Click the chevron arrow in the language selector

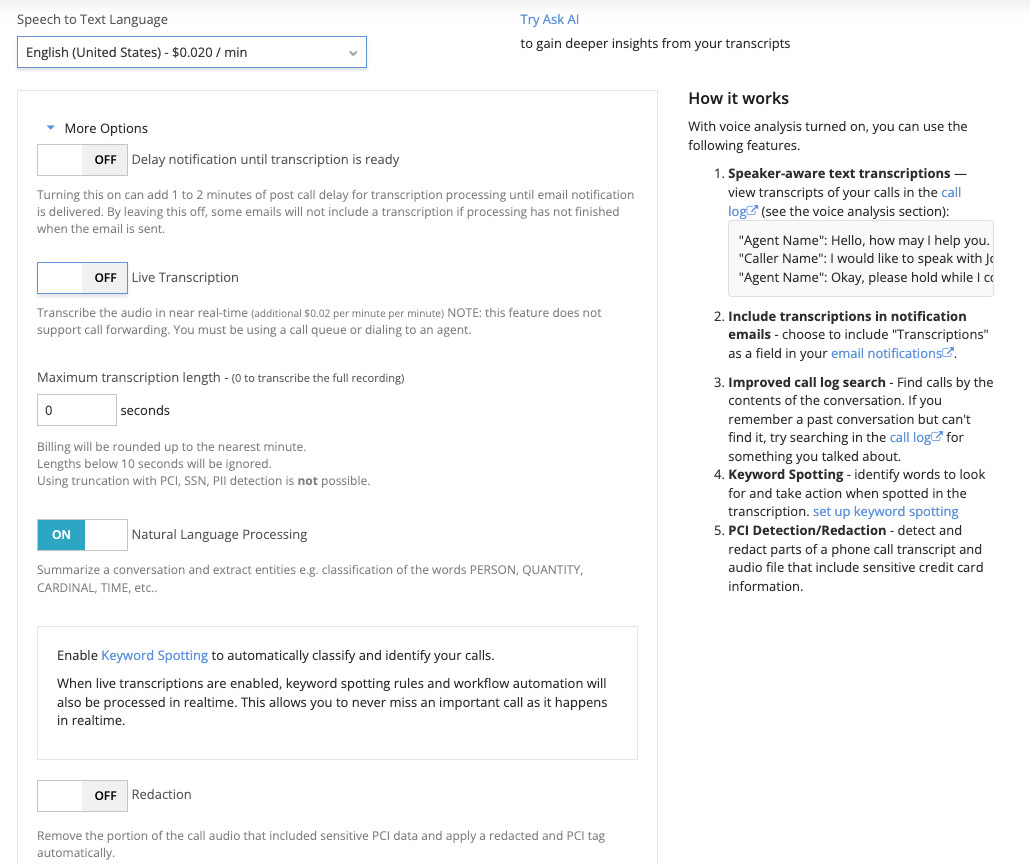coord(353,53)
